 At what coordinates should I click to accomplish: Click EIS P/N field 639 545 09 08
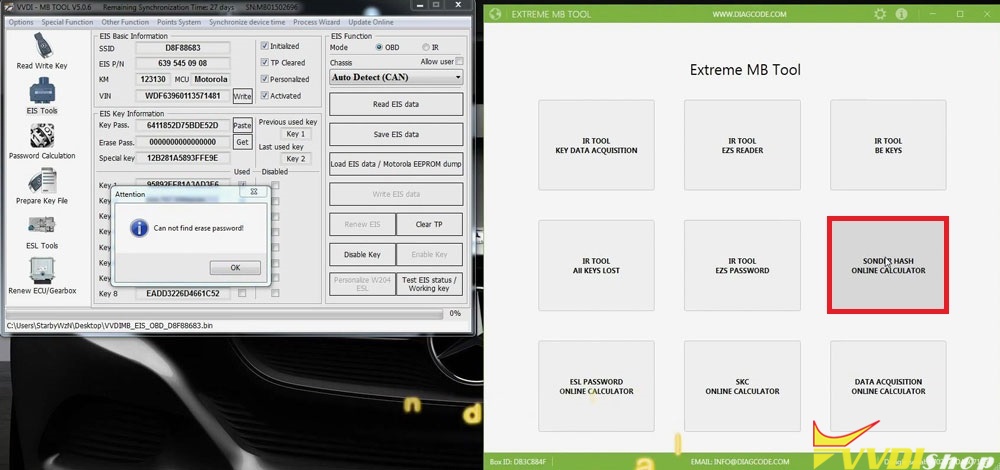pyautogui.click(x=182, y=63)
